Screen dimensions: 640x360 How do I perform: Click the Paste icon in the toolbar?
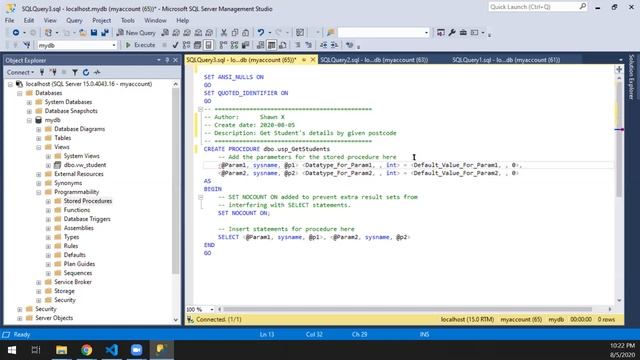pyautogui.click(x=246, y=33)
